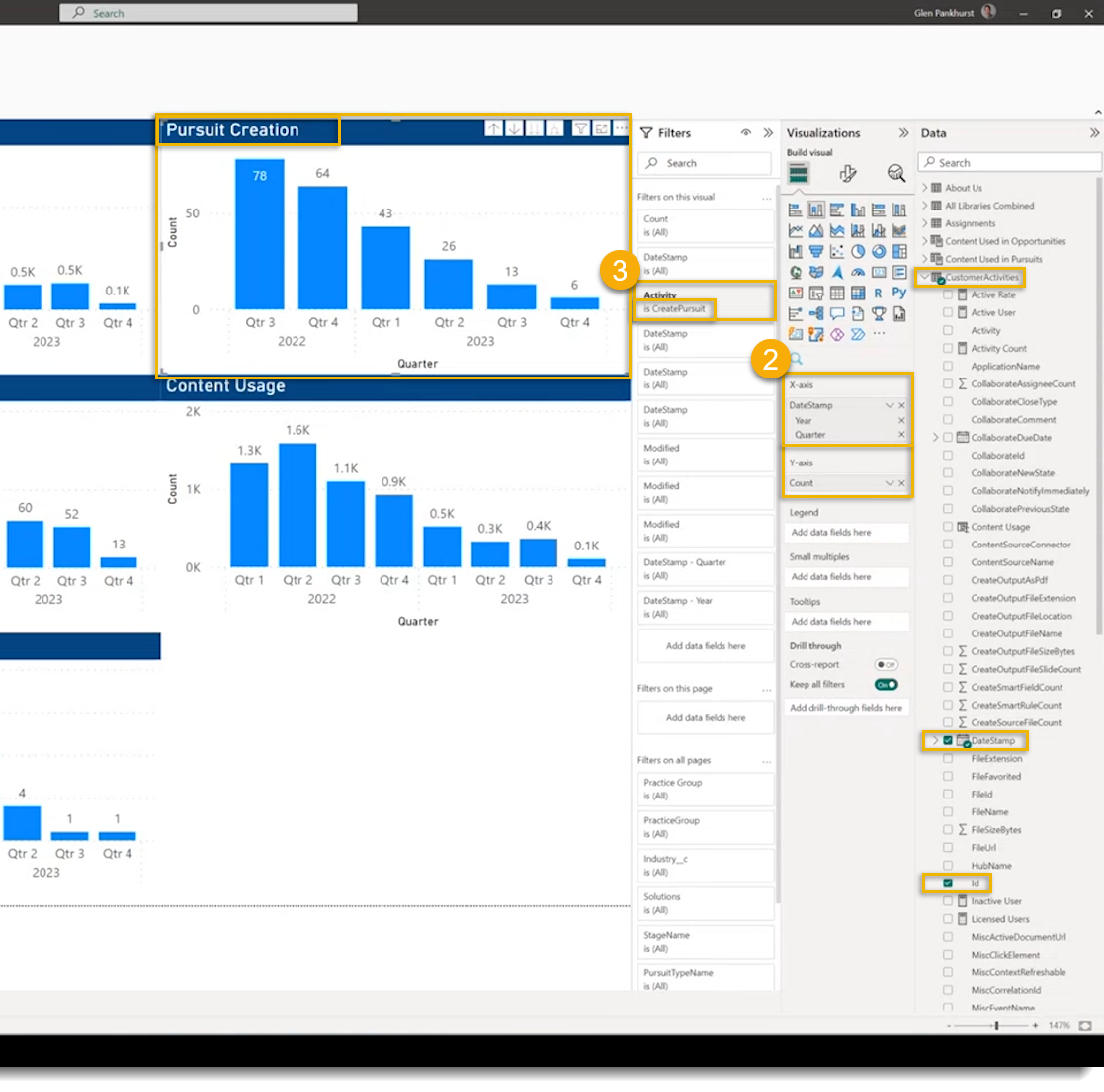Choose the funnel chart visual
This screenshot has height=1092, width=1104.
[816, 252]
